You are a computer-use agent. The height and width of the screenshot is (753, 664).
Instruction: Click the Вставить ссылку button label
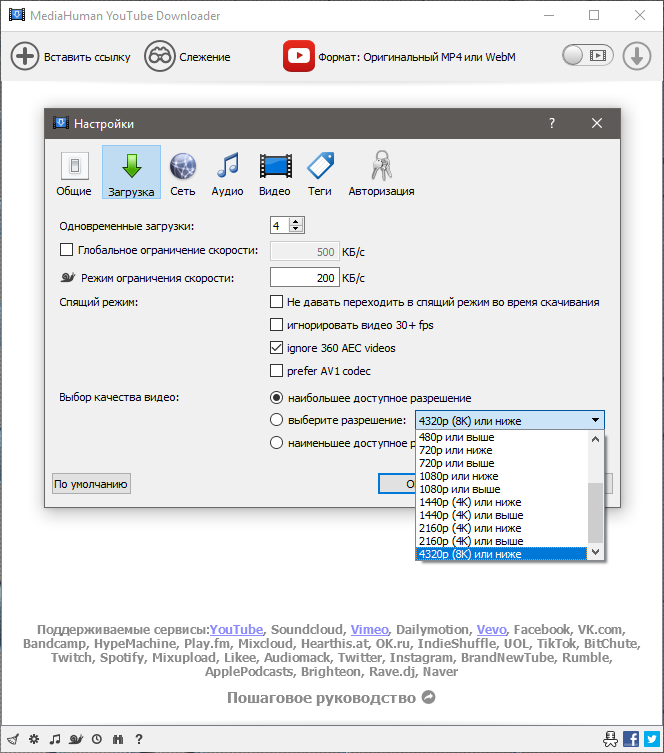coord(87,57)
